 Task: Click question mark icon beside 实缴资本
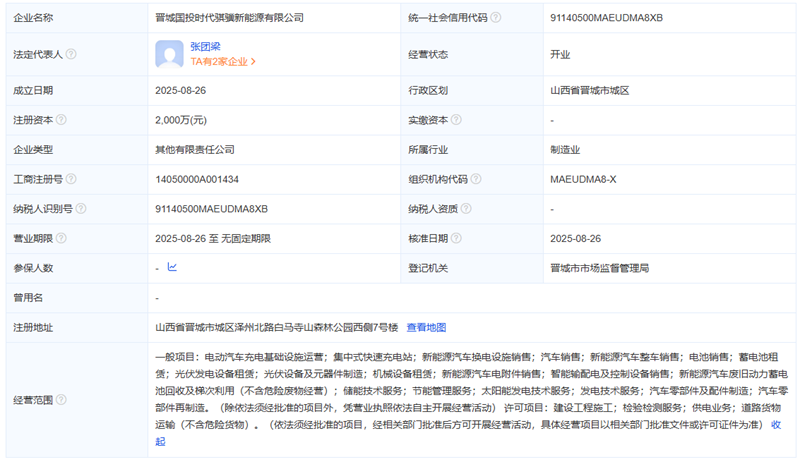[x=458, y=120]
